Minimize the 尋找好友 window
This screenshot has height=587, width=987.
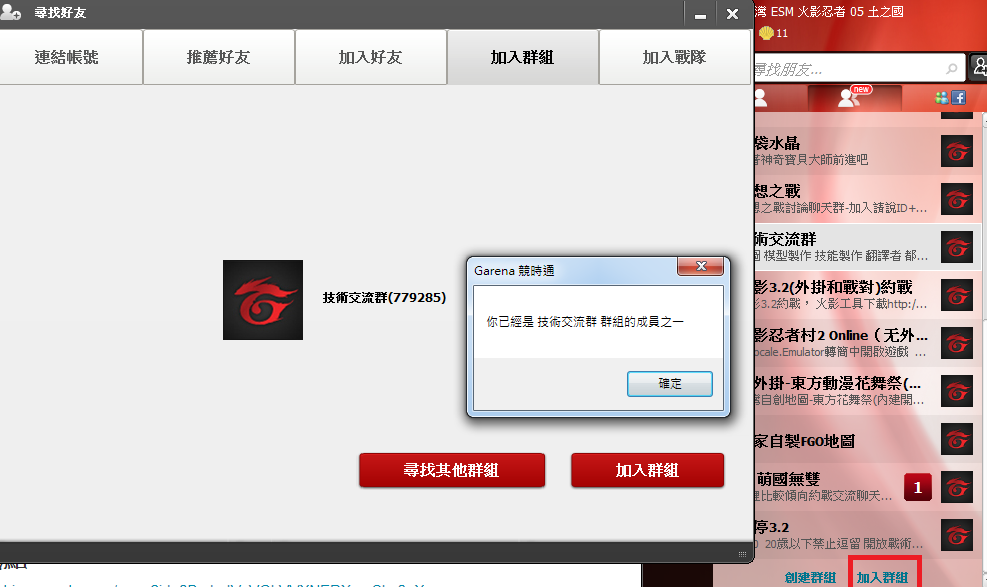pos(700,14)
